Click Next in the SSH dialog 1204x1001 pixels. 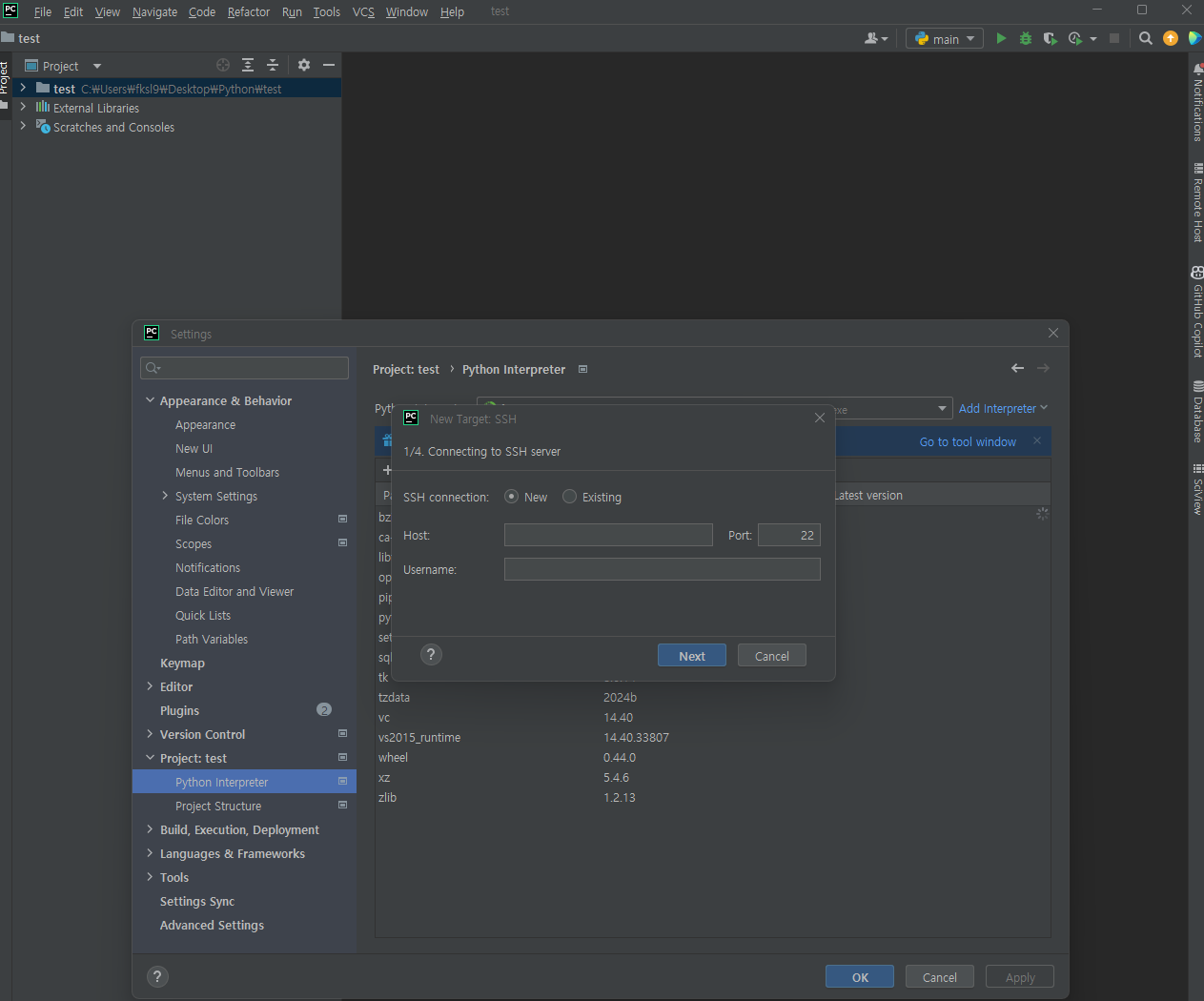pyautogui.click(x=691, y=655)
